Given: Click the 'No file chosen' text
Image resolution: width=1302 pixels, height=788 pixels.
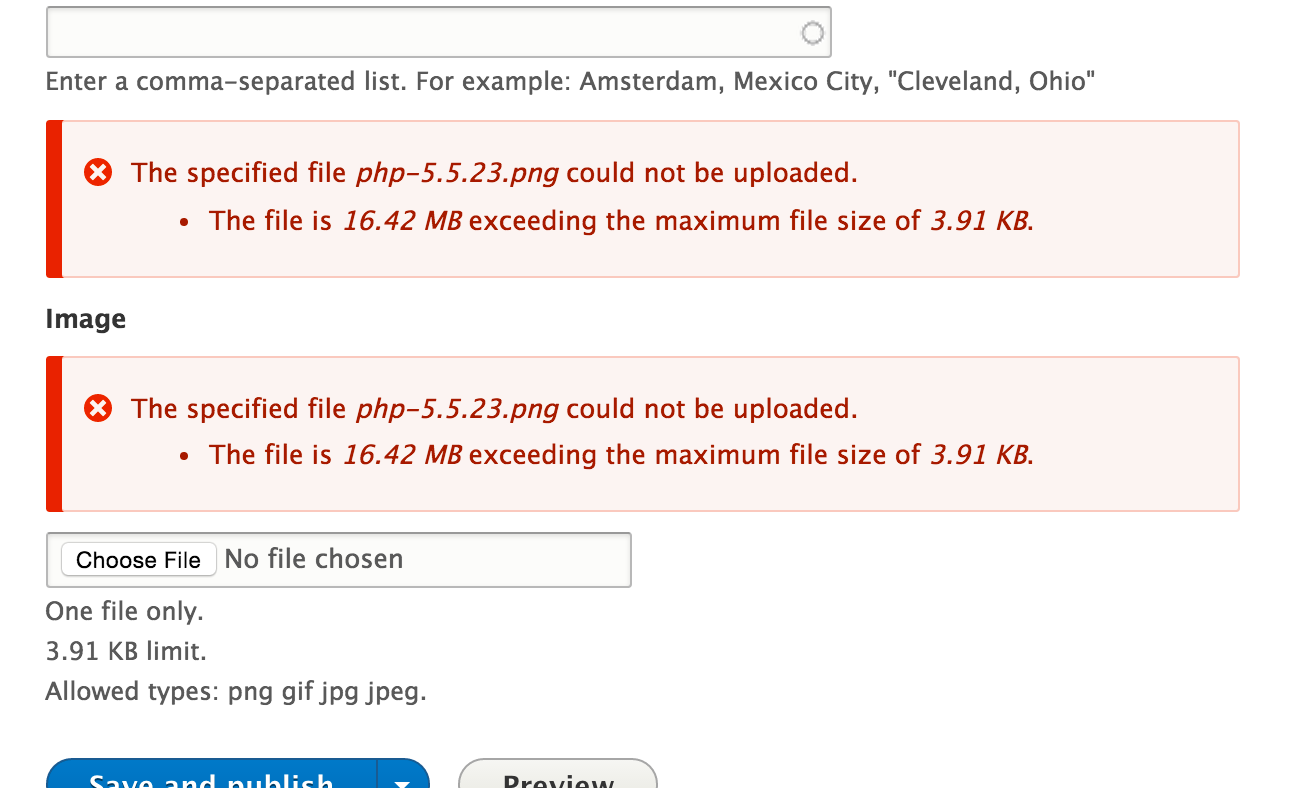Looking at the screenshot, I should click(x=314, y=559).
